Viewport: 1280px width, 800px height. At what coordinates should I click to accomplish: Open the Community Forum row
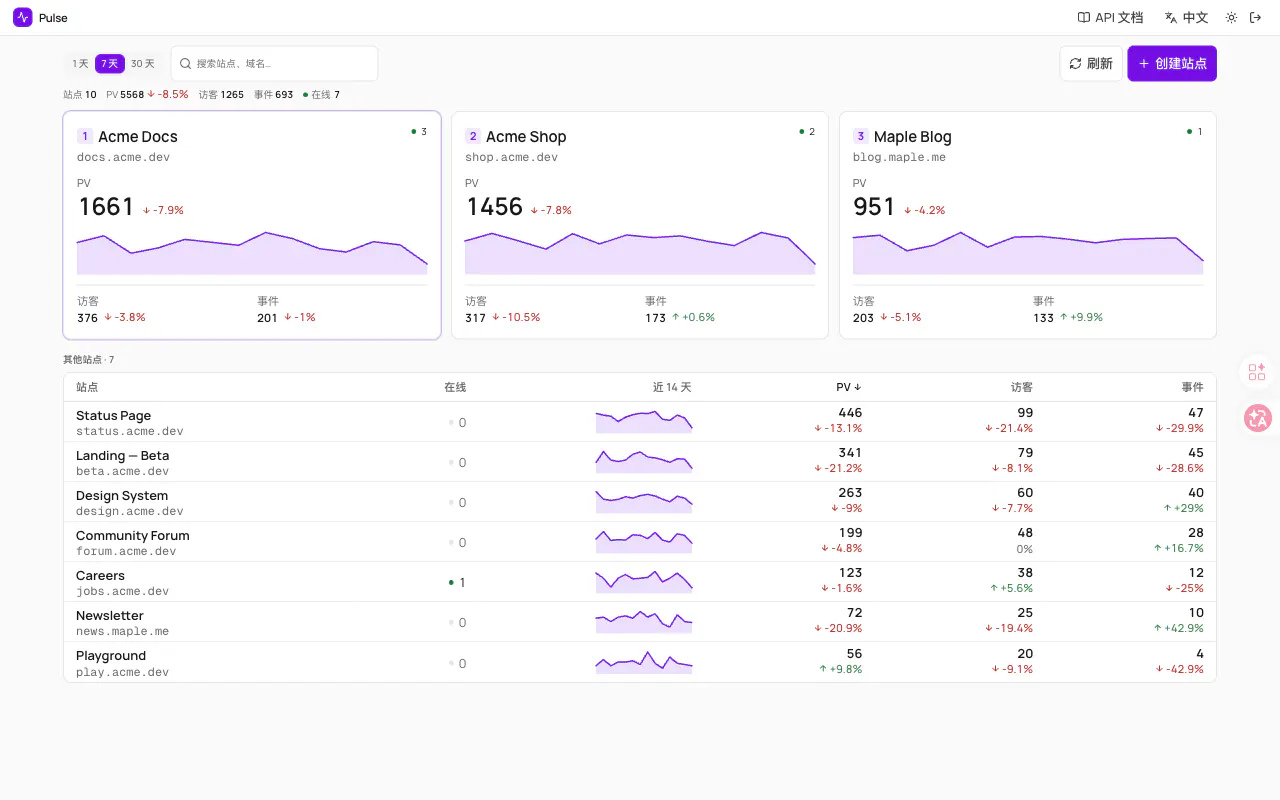click(640, 542)
